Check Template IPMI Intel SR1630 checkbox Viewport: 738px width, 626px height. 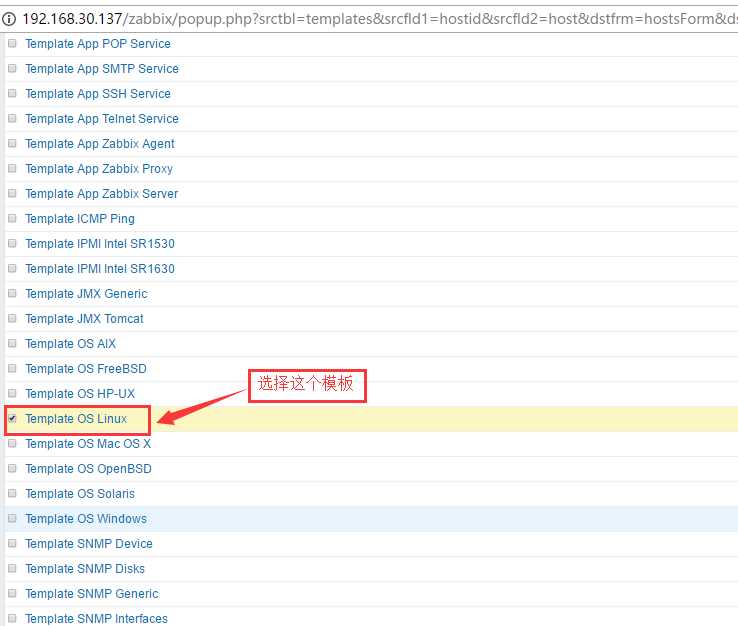(x=12, y=268)
